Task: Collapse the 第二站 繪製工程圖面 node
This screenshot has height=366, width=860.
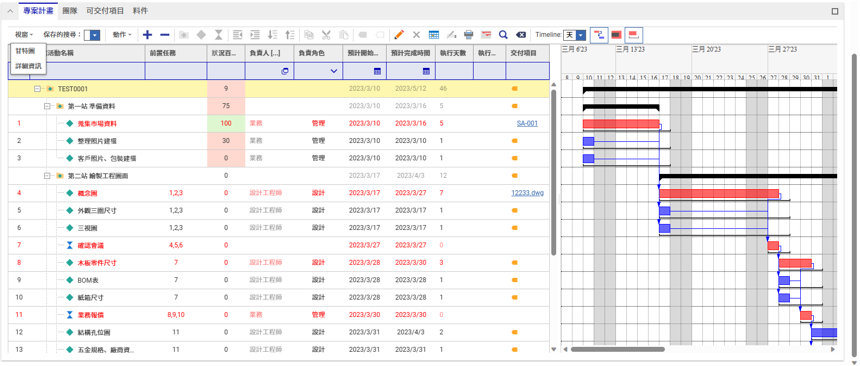Action: pos(47,176)
